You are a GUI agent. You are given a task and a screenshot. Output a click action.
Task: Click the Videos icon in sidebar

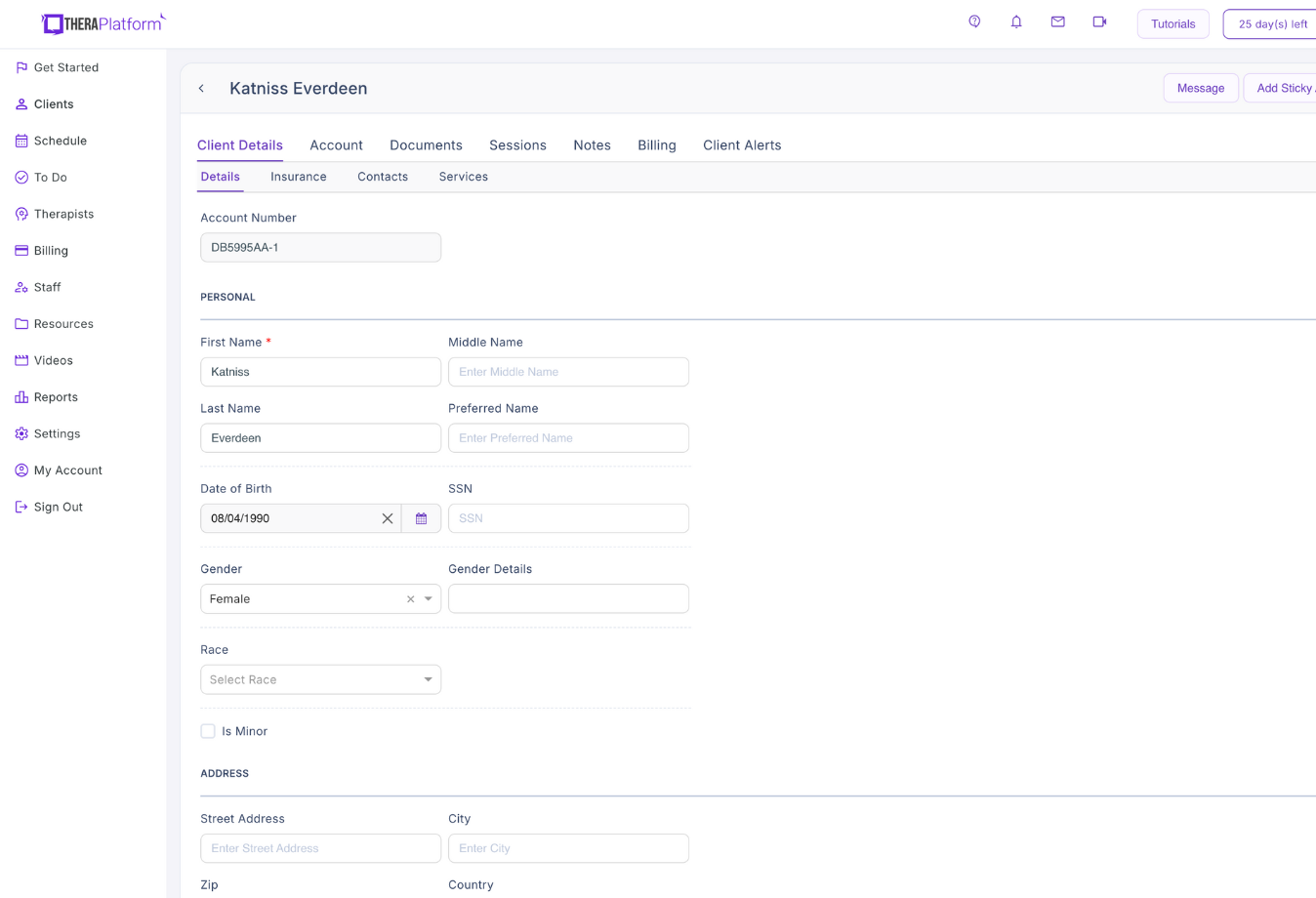click(21, 360)
